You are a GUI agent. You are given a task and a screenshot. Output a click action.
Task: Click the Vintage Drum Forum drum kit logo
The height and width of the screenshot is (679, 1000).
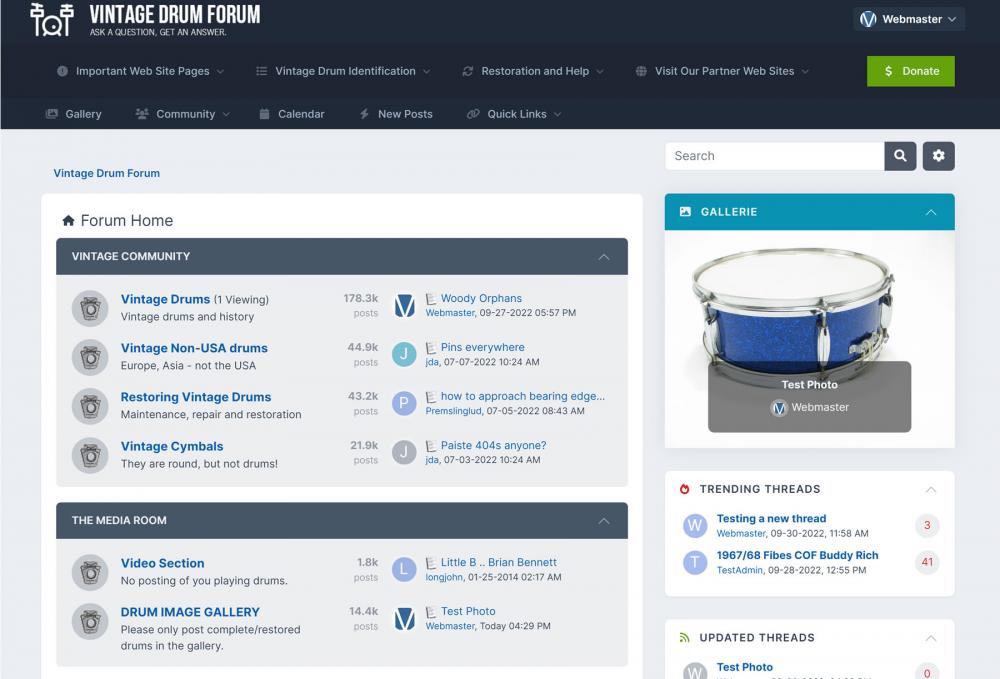click(x=51, y=19)
